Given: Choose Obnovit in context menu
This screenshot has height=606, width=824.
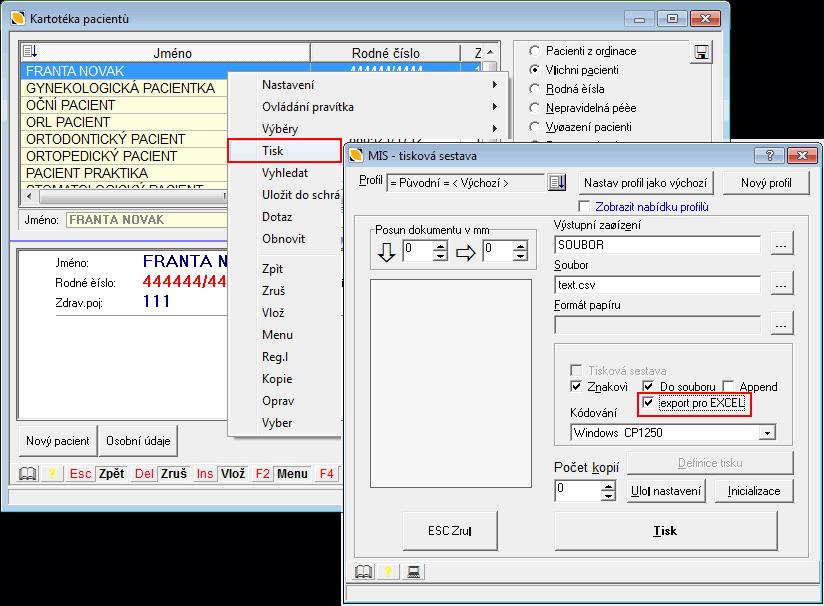Looking at the screenshot, I should (x=283, y=239).
